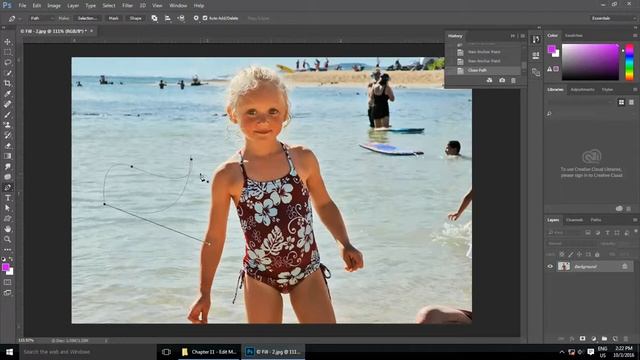Select the Pen tool in toolbox

[x=7, y=187]
